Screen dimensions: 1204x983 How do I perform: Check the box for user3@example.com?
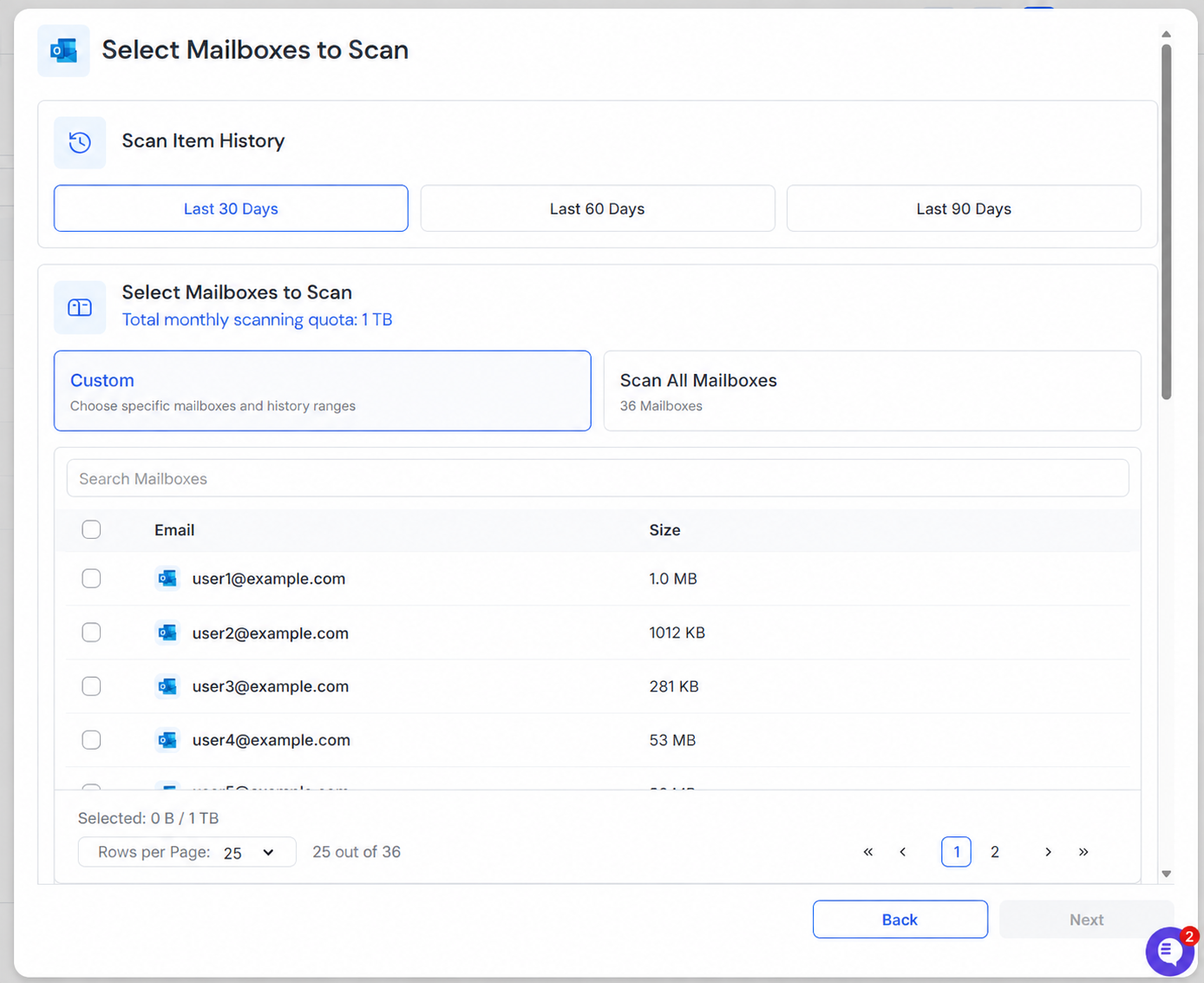(91, 686)
